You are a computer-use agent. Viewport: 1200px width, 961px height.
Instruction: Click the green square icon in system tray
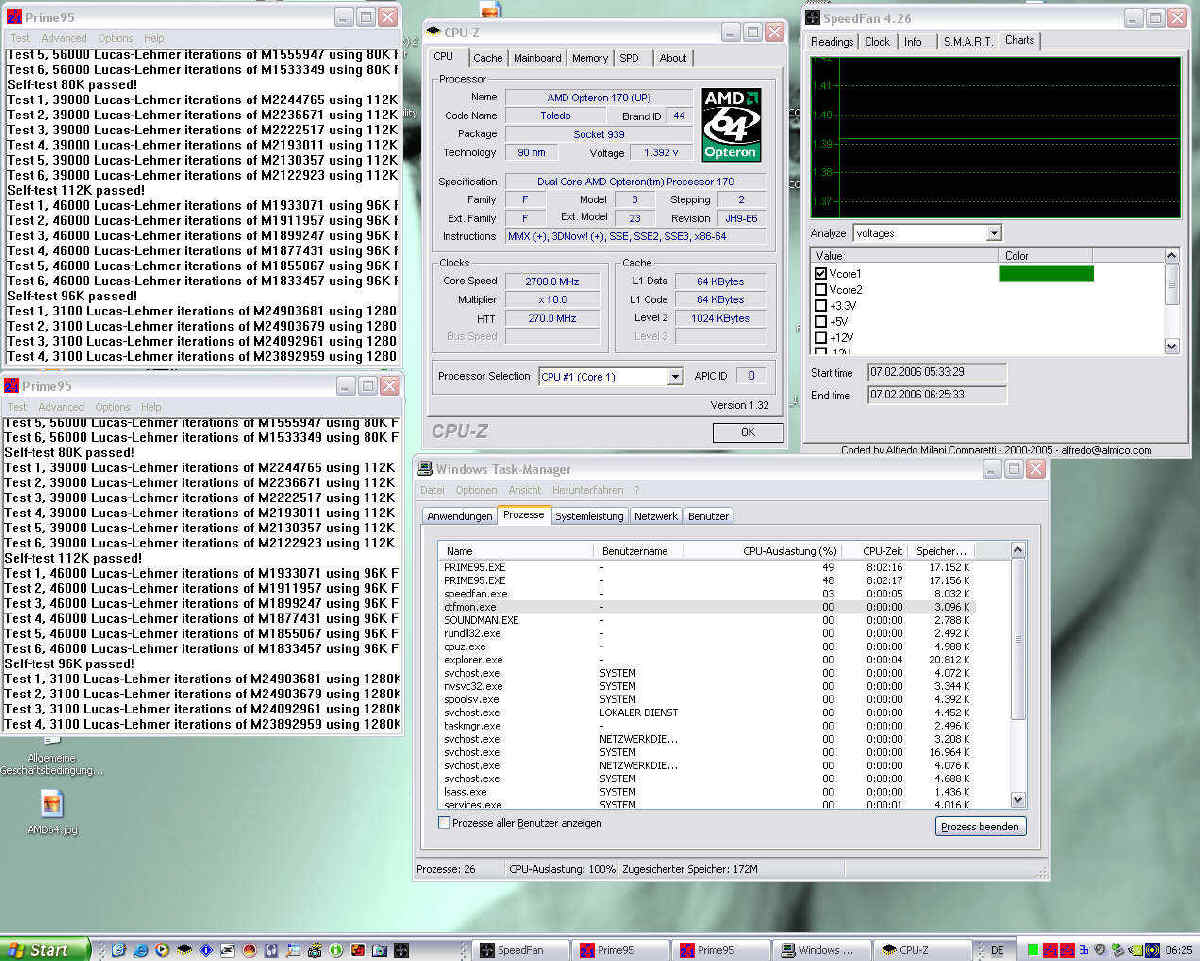[x=1033, y=950]
